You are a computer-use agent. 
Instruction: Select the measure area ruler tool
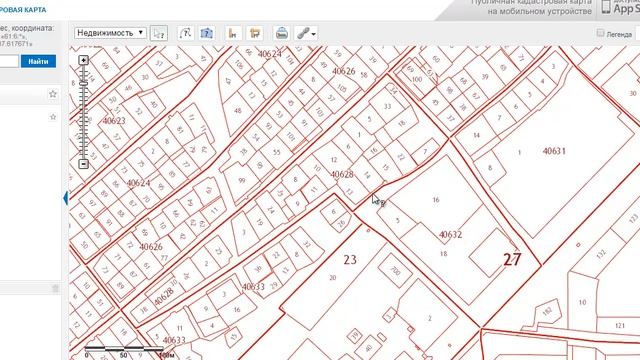(255, 33)
